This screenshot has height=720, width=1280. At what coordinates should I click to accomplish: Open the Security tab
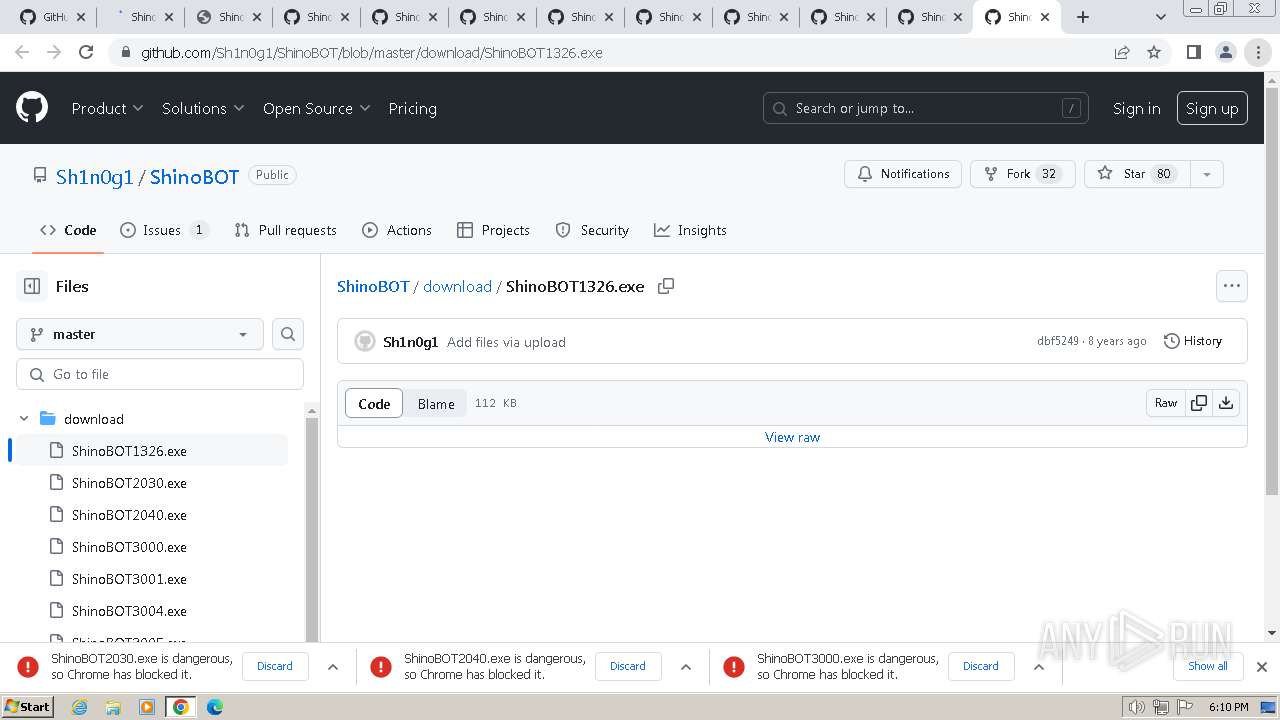pos(592,230)
